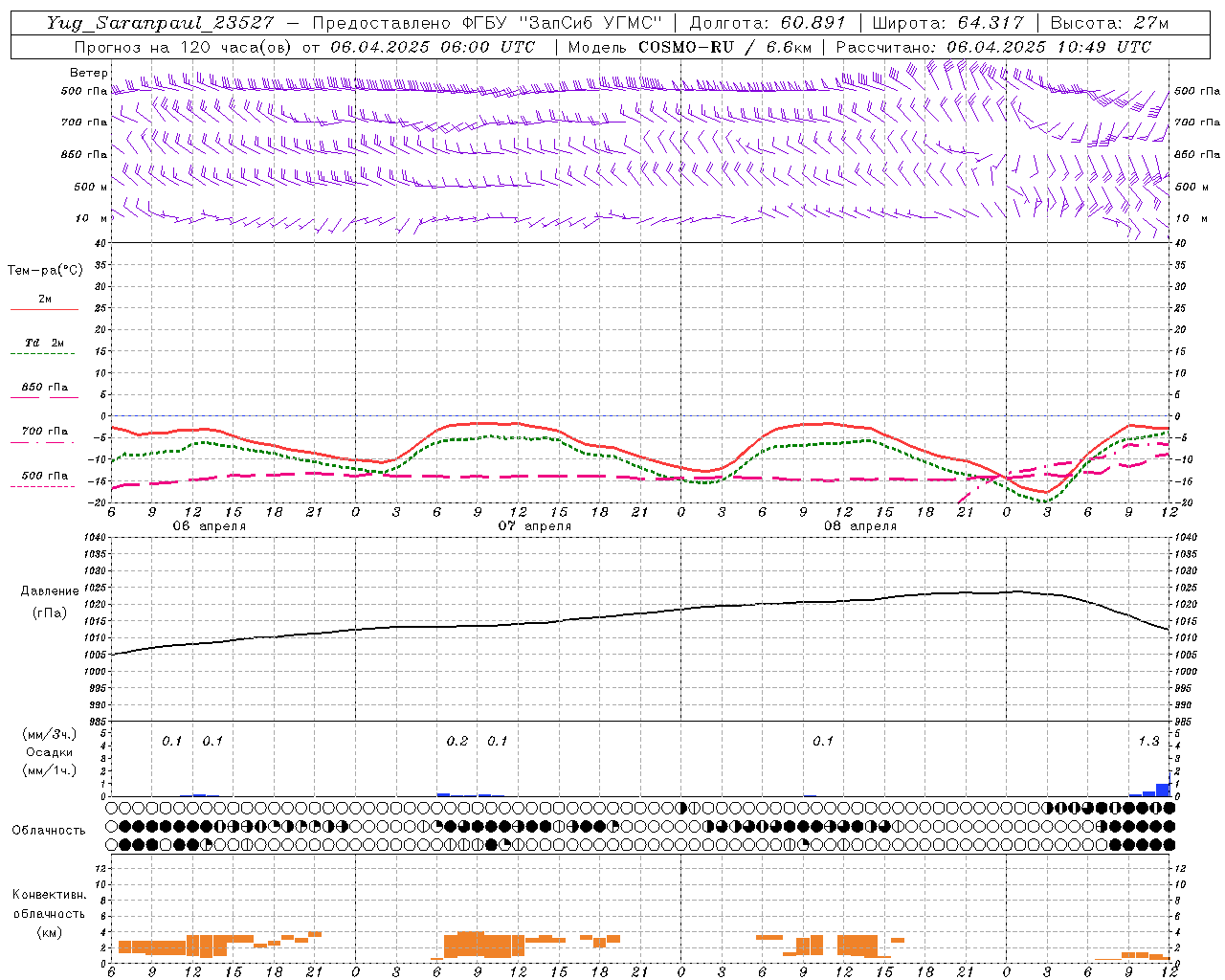Select the (мм/3ч.) precipitation unit label
This screenshot has width=1225, height=980.
pyautogui.click(x=49, y=734)
